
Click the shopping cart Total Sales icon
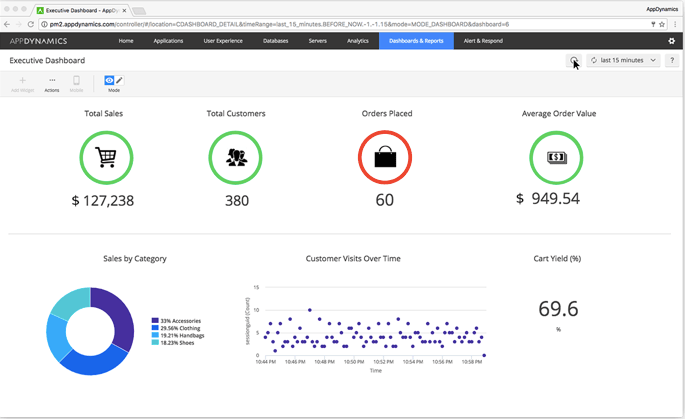(x=104, y=157)
